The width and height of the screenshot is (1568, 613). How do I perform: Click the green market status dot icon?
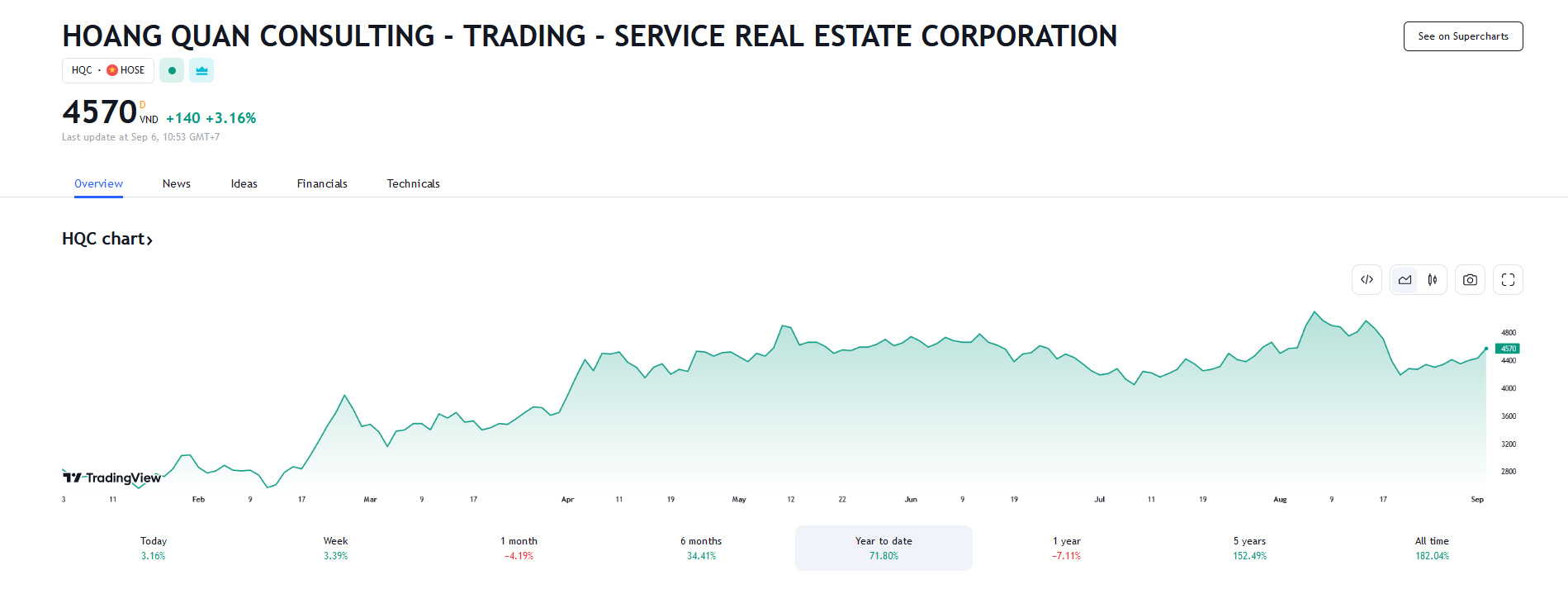172,70
